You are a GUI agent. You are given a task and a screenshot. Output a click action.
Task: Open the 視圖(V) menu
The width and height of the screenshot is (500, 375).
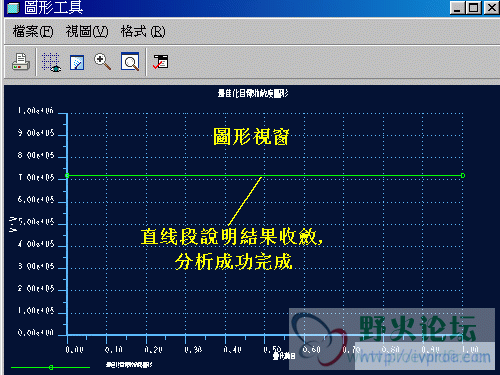(87, 32)
